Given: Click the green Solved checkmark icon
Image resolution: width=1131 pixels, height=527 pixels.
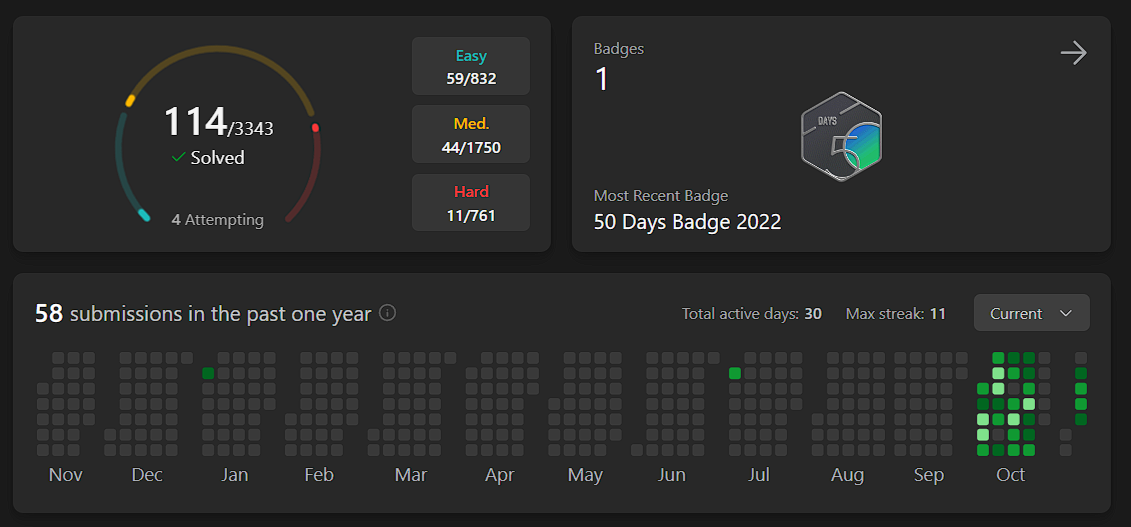Looking at the screenshot, I should click(x=179, y=157).
